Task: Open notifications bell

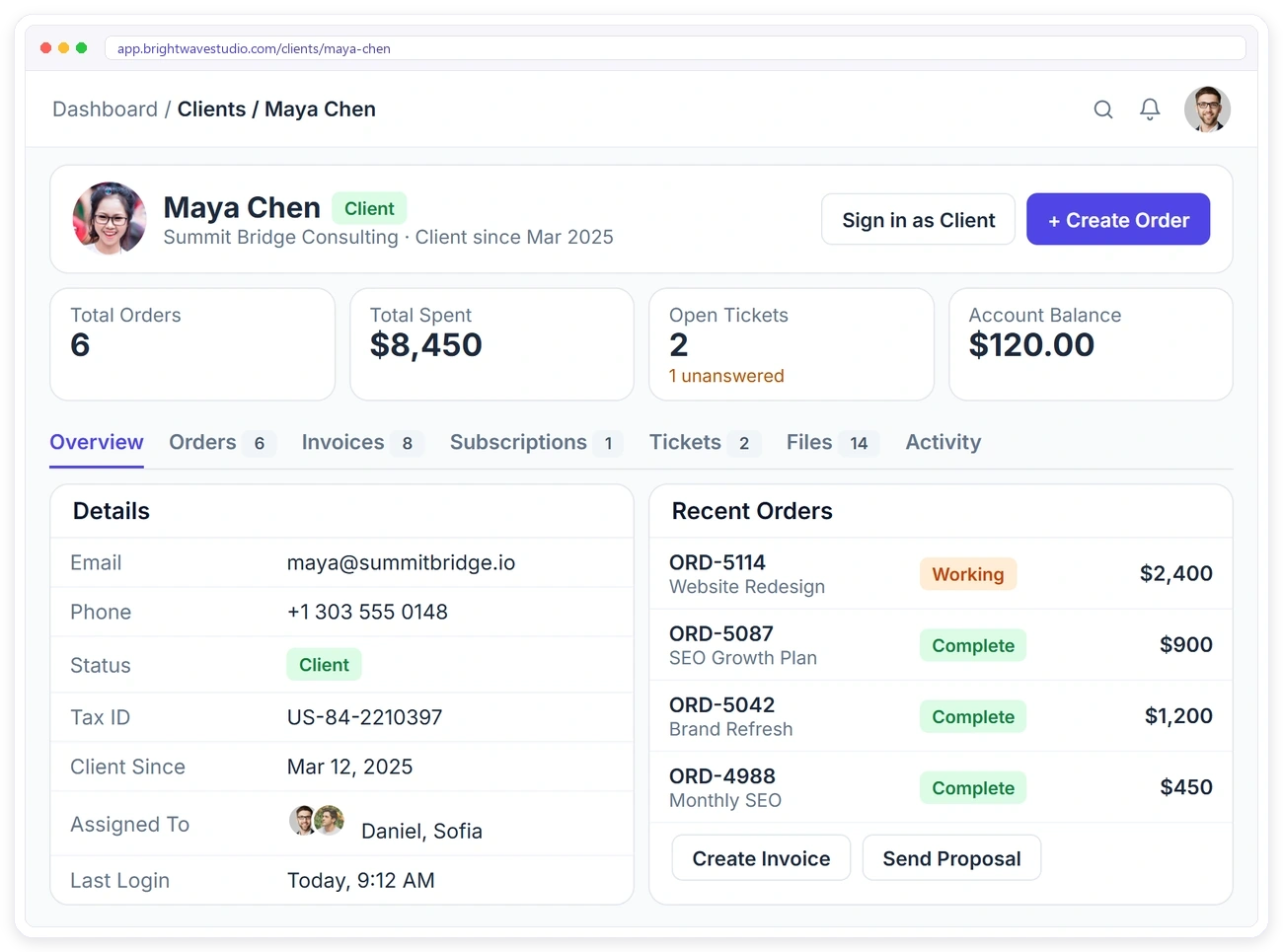Action: click(1150, 110)
